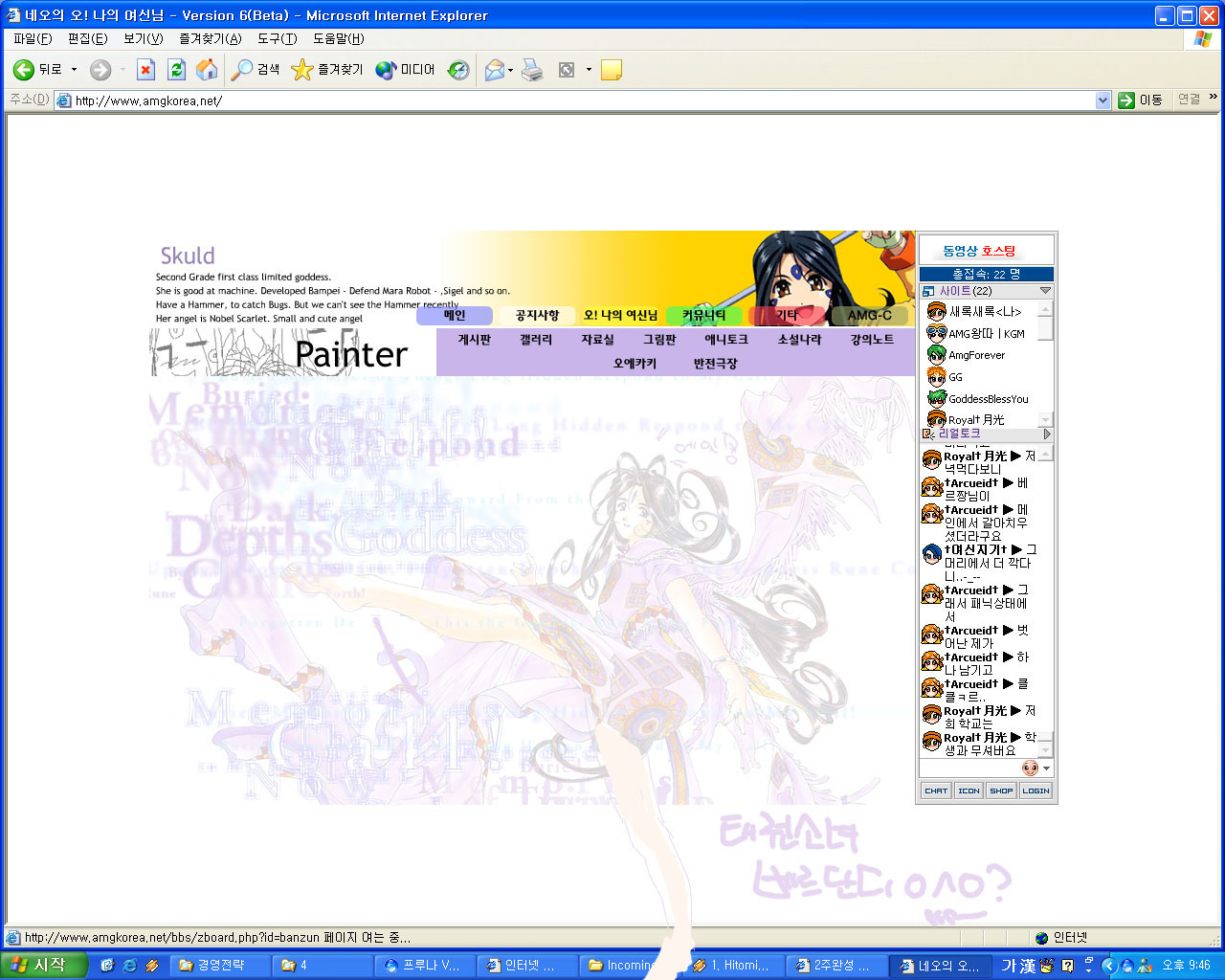This screenshot has height=980, width=1225.
Task: Select the AMG-C site tab
Action: coord(869,316)
